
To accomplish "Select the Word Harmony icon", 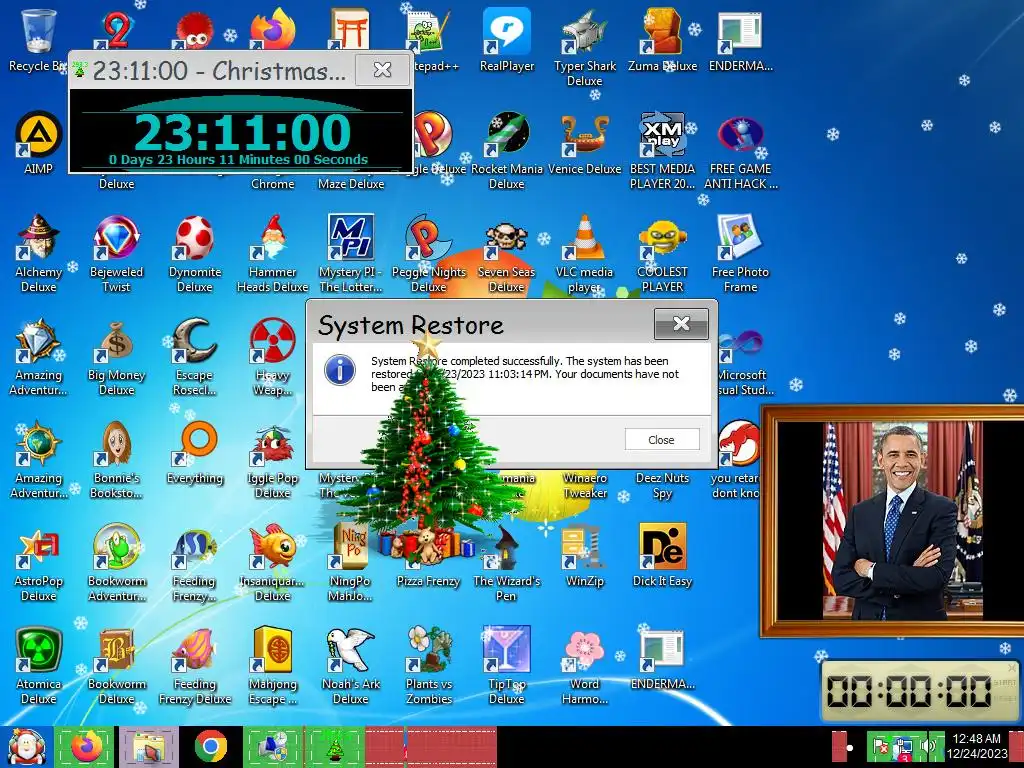I will point(584,666).
